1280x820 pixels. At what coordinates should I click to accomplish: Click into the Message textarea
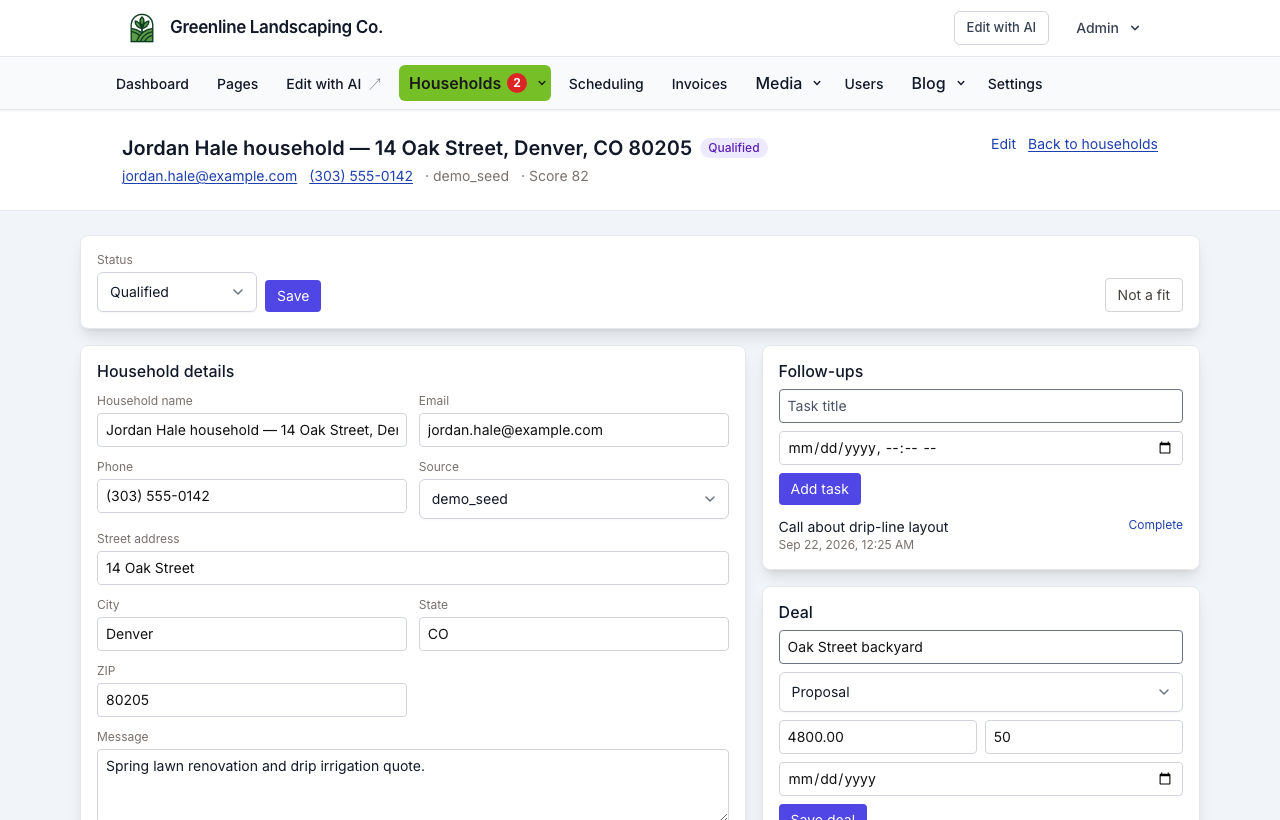(x=413, y=785)
